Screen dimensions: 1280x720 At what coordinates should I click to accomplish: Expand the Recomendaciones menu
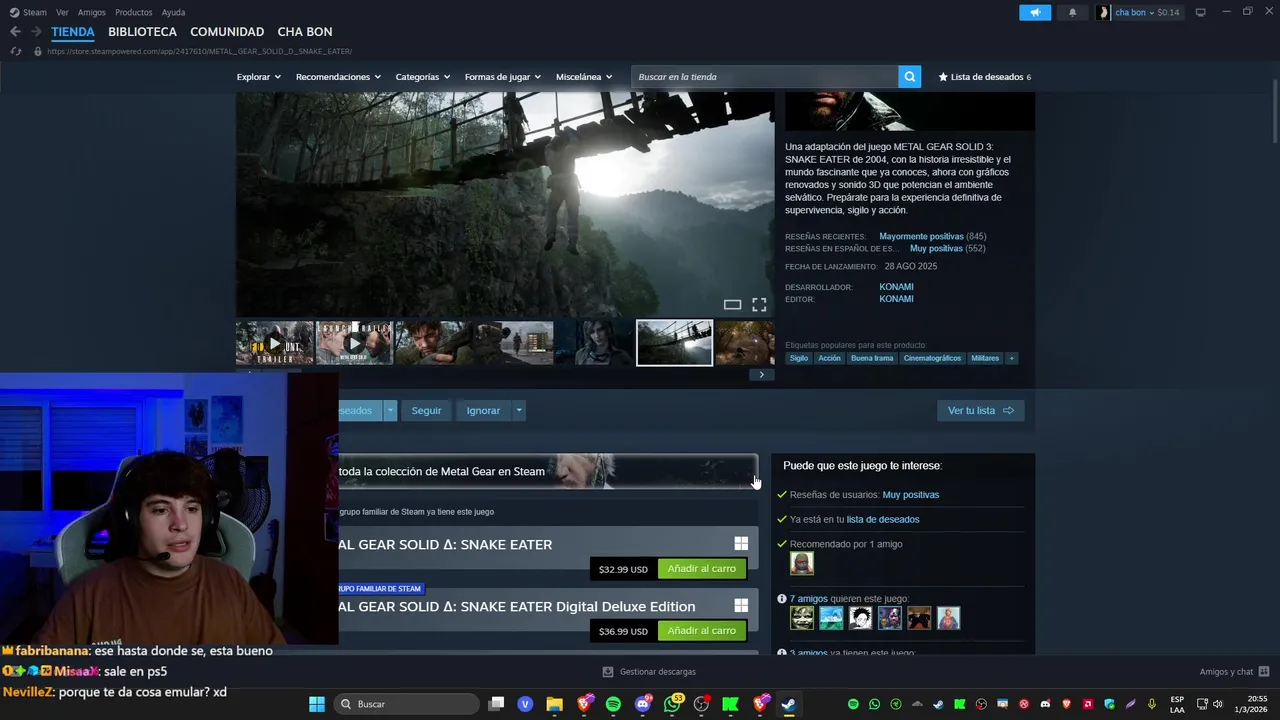(339, 77)
